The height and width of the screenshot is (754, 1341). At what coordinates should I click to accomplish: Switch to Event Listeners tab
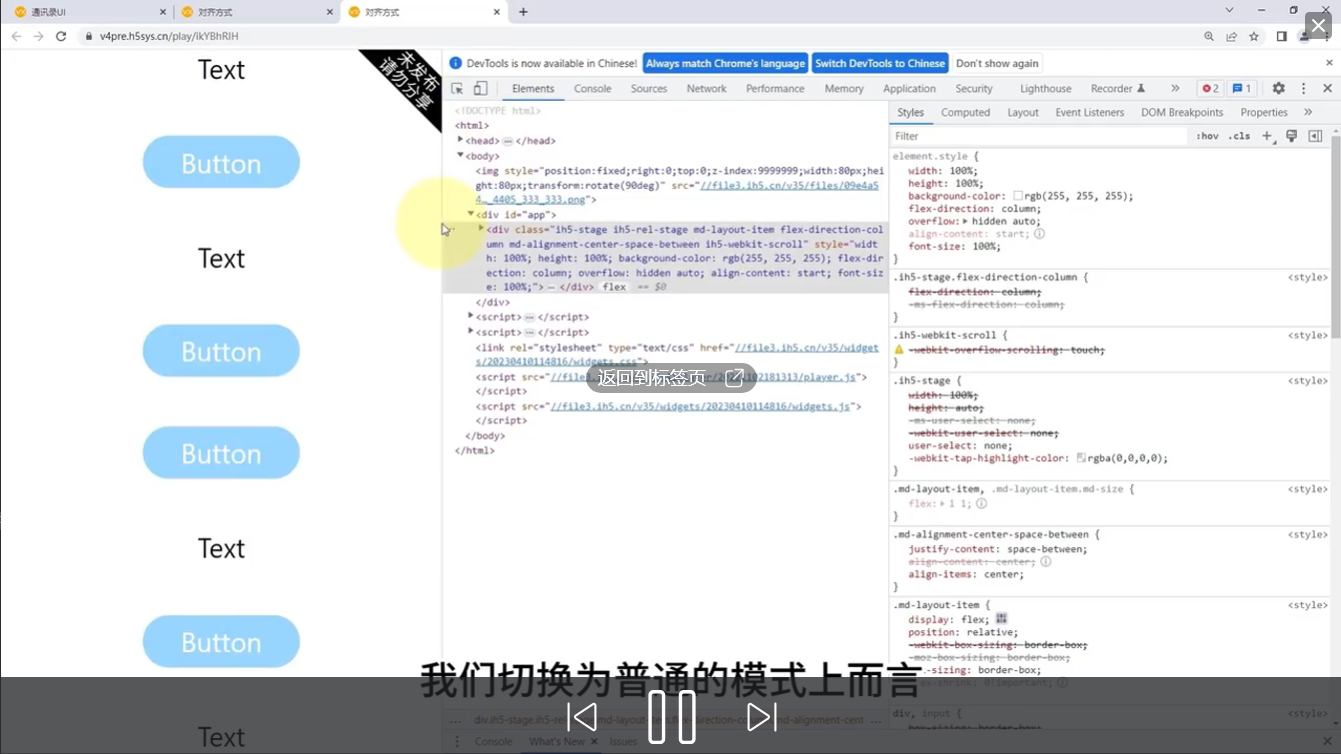(1089, 112)
